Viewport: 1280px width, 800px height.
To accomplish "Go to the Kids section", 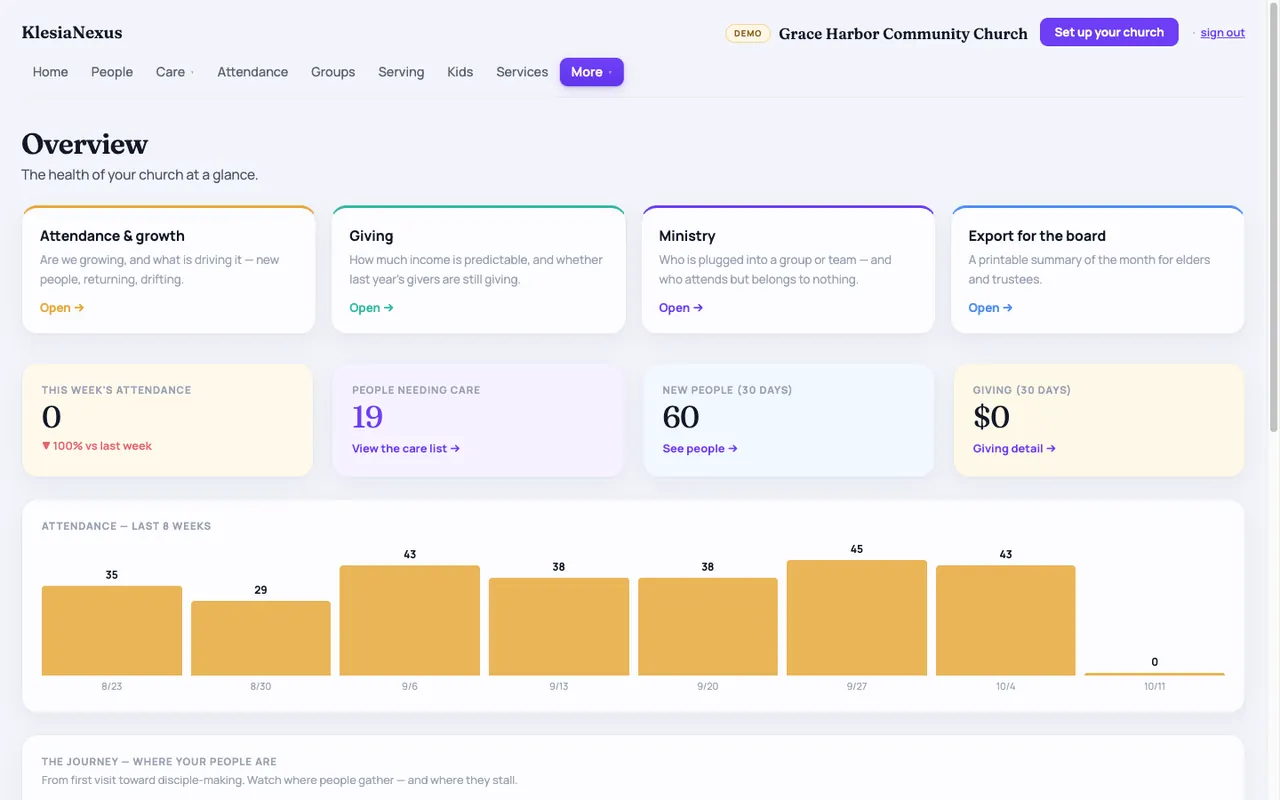I will pyautogui.click(x=460, y=72).
